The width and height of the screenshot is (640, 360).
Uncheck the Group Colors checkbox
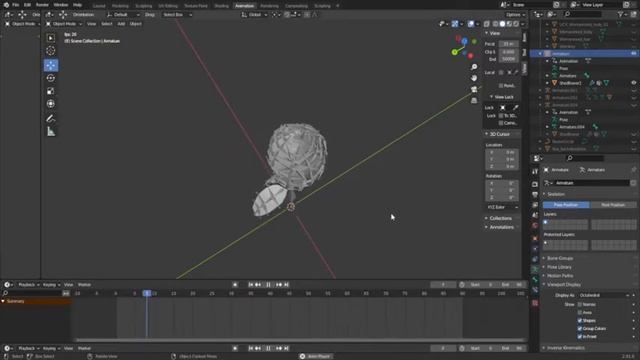[580, 329]
